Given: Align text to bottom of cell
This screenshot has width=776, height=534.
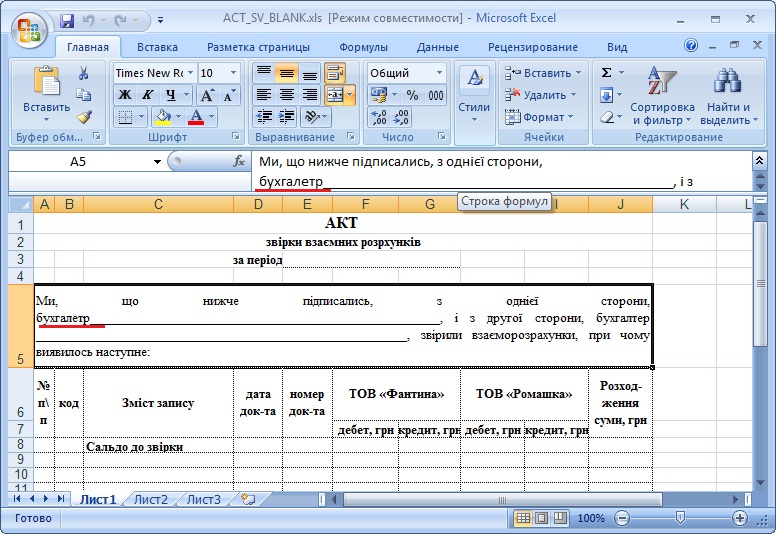Looking at the screenshot, I should (x=310, y=73).
